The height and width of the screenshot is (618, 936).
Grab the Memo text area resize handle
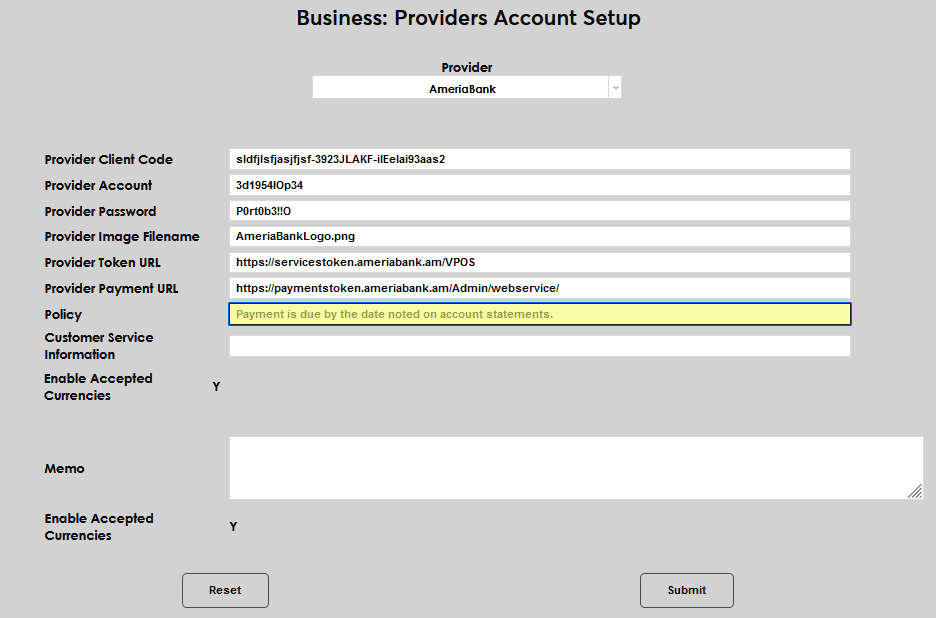(915, 491)
